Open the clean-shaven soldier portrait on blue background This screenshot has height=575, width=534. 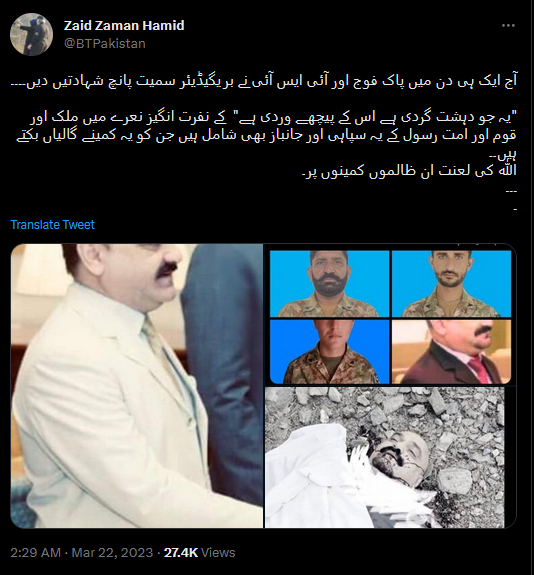tap(329, 352)
